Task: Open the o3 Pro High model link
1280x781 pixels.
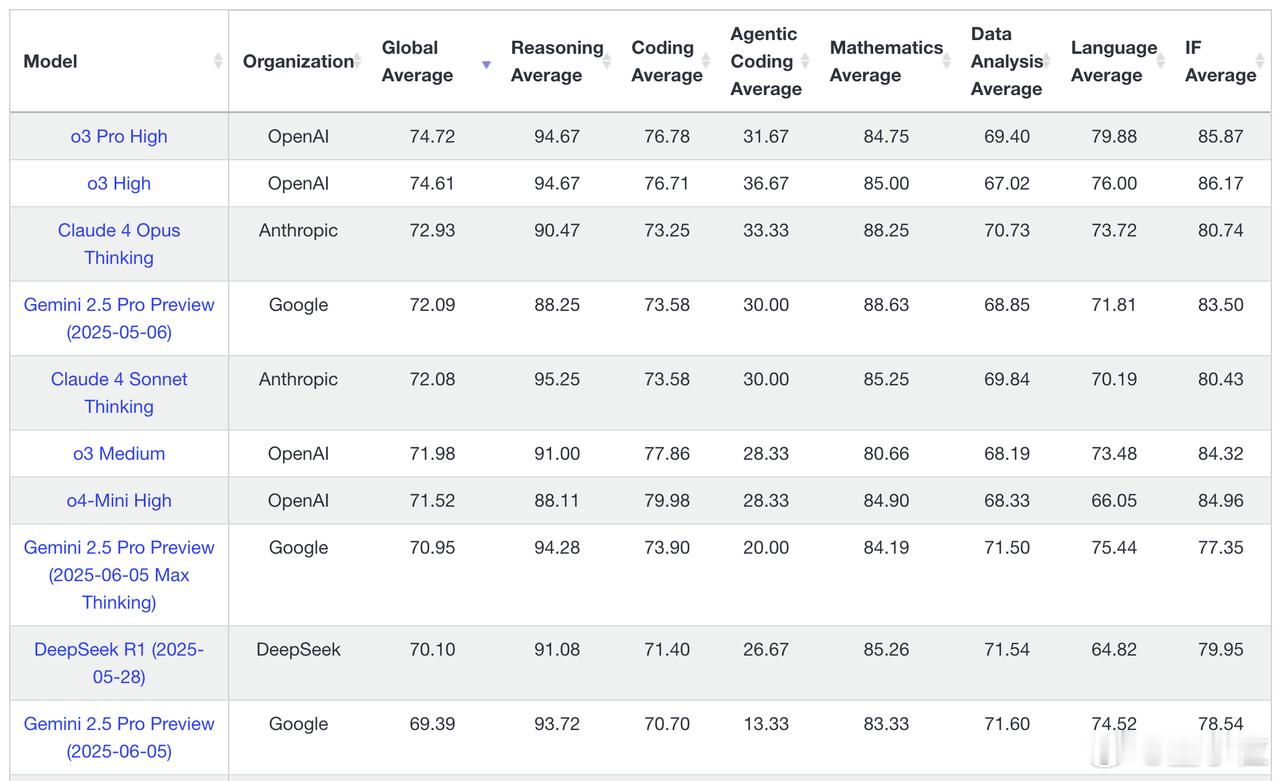Action: pos(119,136)
